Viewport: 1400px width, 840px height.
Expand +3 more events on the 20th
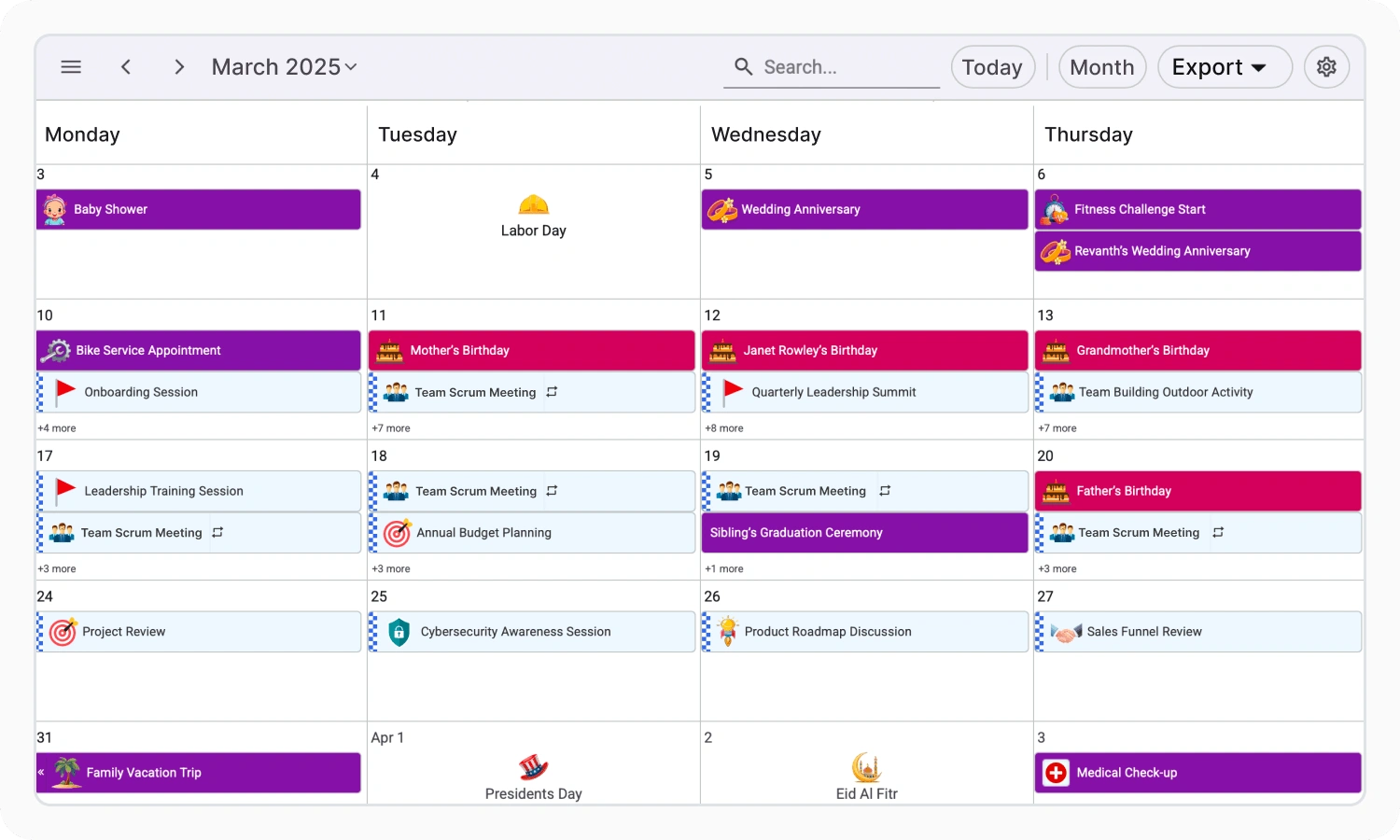1057,568
